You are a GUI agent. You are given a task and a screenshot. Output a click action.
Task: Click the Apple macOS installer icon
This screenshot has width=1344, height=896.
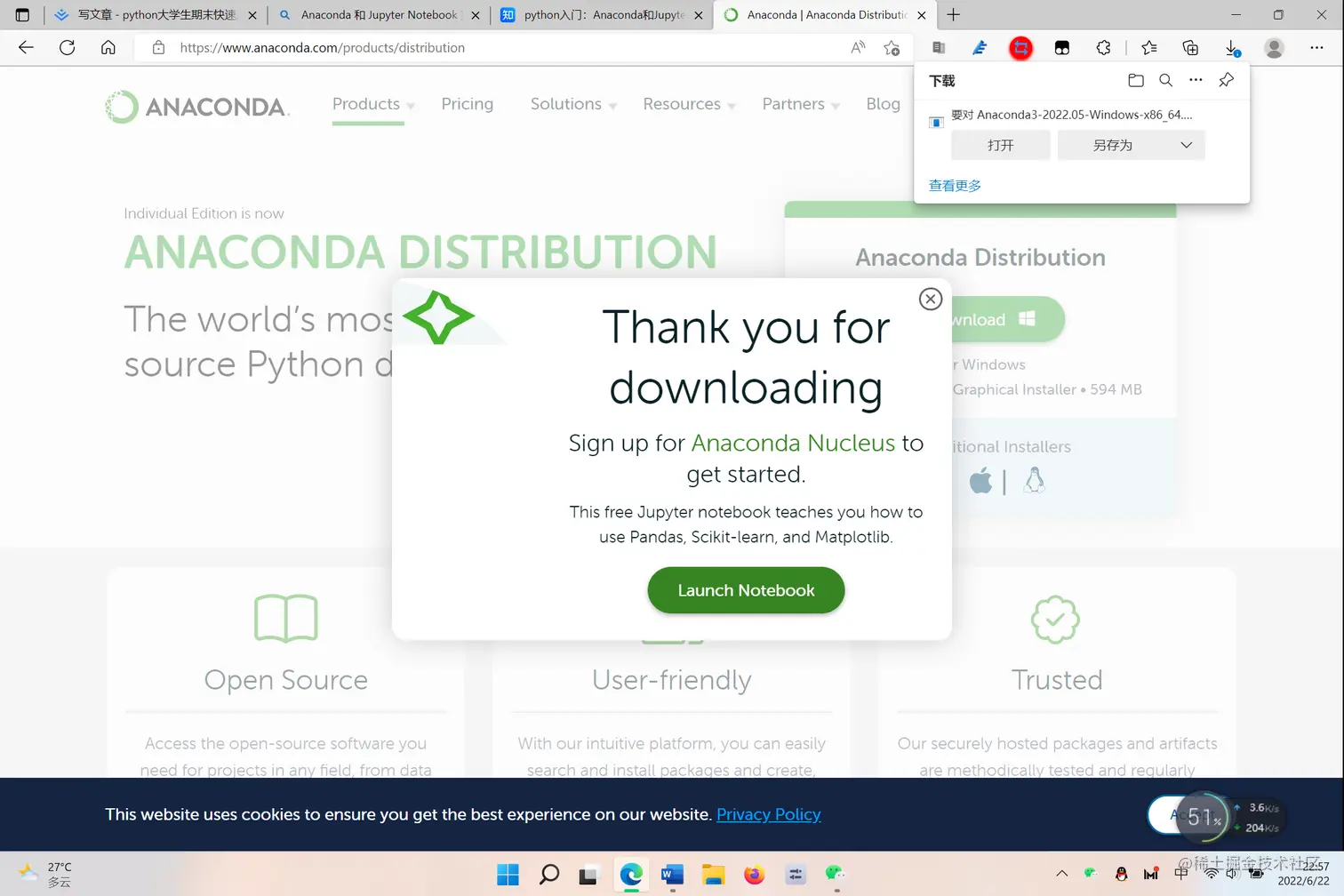click(x=980, y=481)
